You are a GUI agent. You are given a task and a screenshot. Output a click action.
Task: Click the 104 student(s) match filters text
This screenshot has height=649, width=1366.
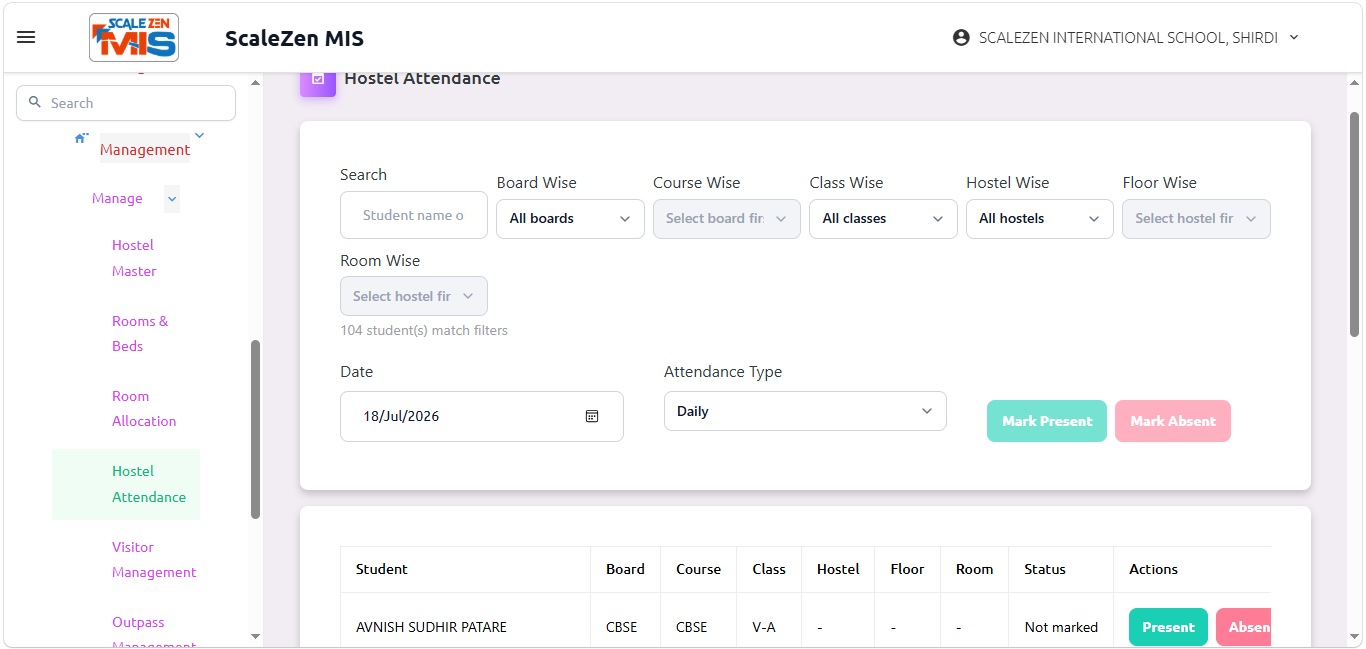[424, 330]
